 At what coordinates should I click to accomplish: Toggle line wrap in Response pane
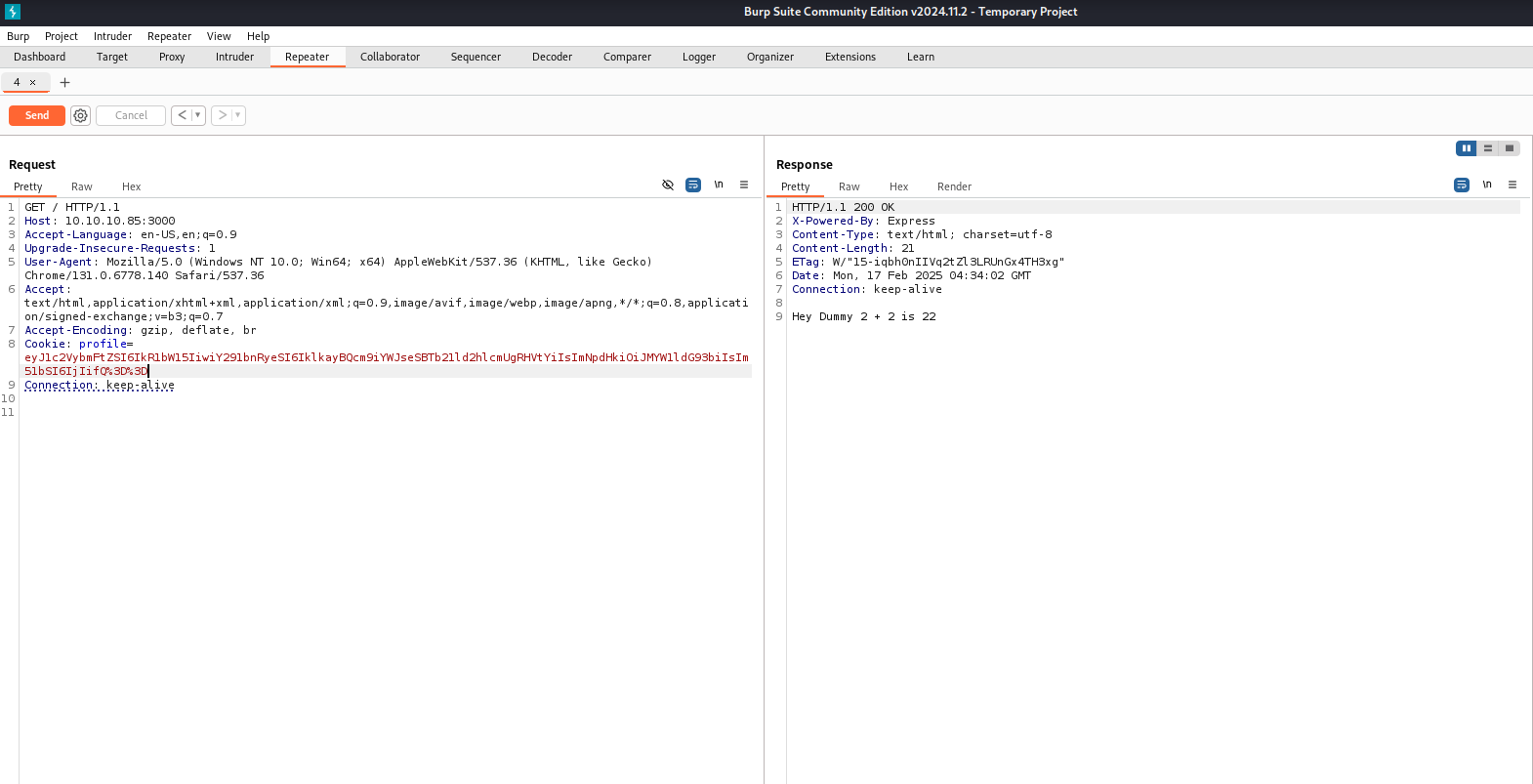pos(1462,185)
